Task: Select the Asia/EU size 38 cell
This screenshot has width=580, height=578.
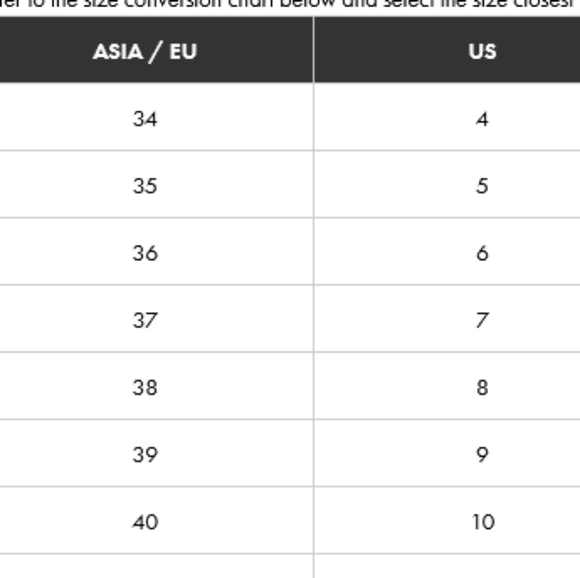Action: point(156,386)
